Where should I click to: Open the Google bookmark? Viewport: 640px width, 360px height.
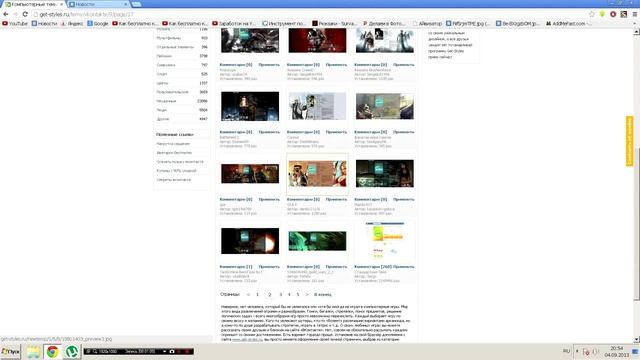tap(98, 24)
